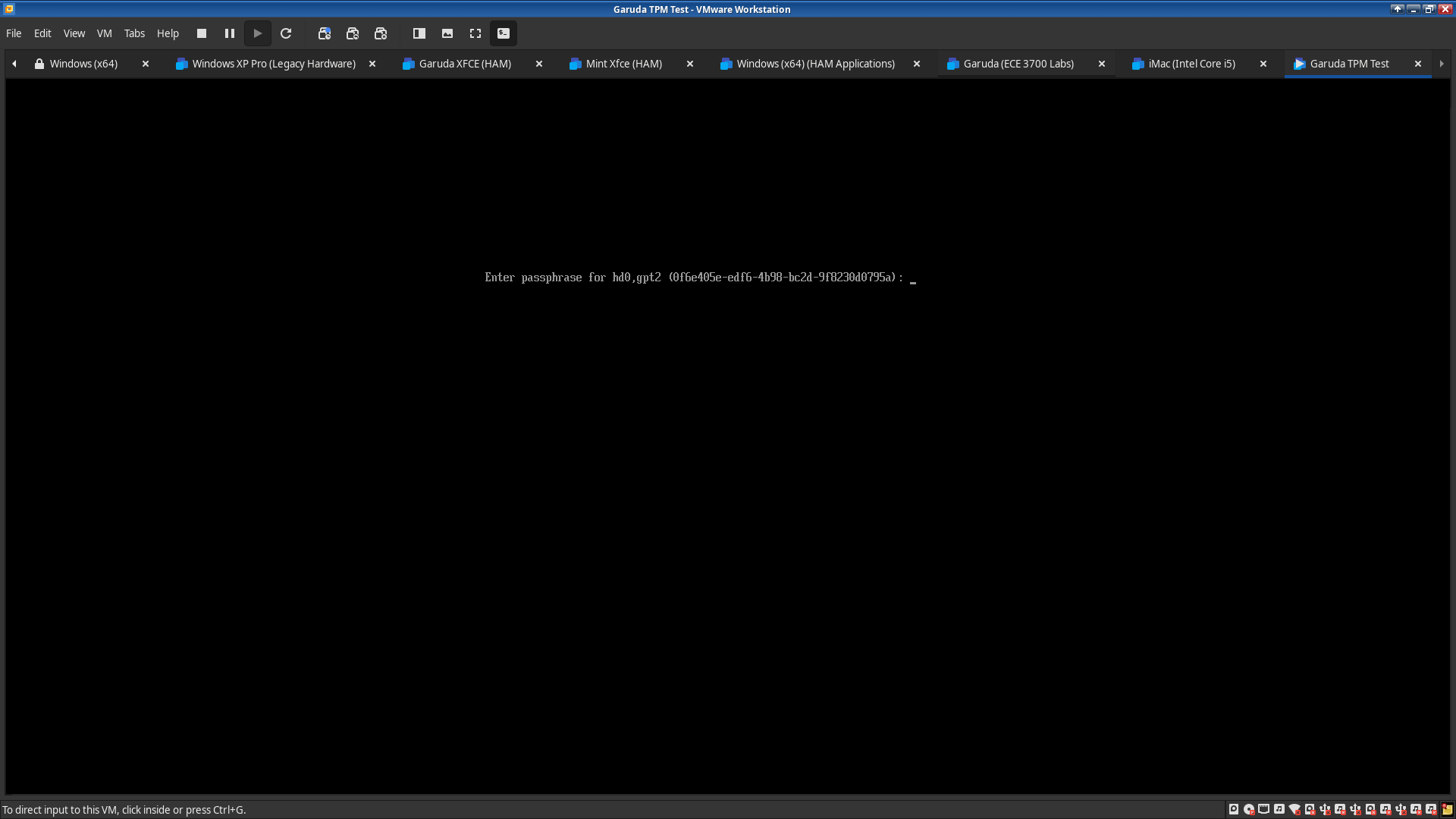The width and height of the screenshot is (1456, 819).
Task: Open the snapshot manager icon
Action: pos(381,33)
